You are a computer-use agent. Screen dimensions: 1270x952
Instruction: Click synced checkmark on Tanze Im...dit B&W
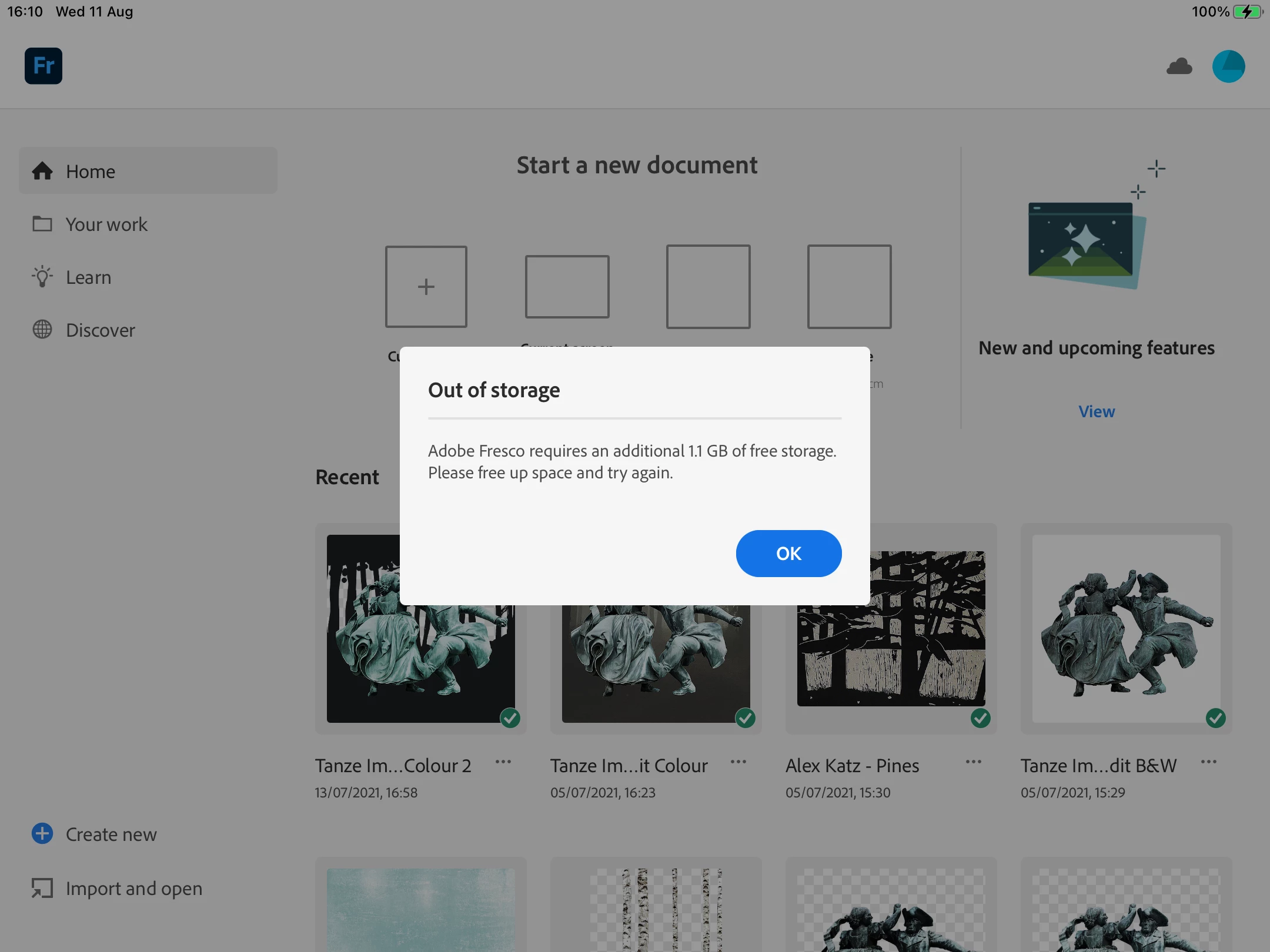(1215, 718)
